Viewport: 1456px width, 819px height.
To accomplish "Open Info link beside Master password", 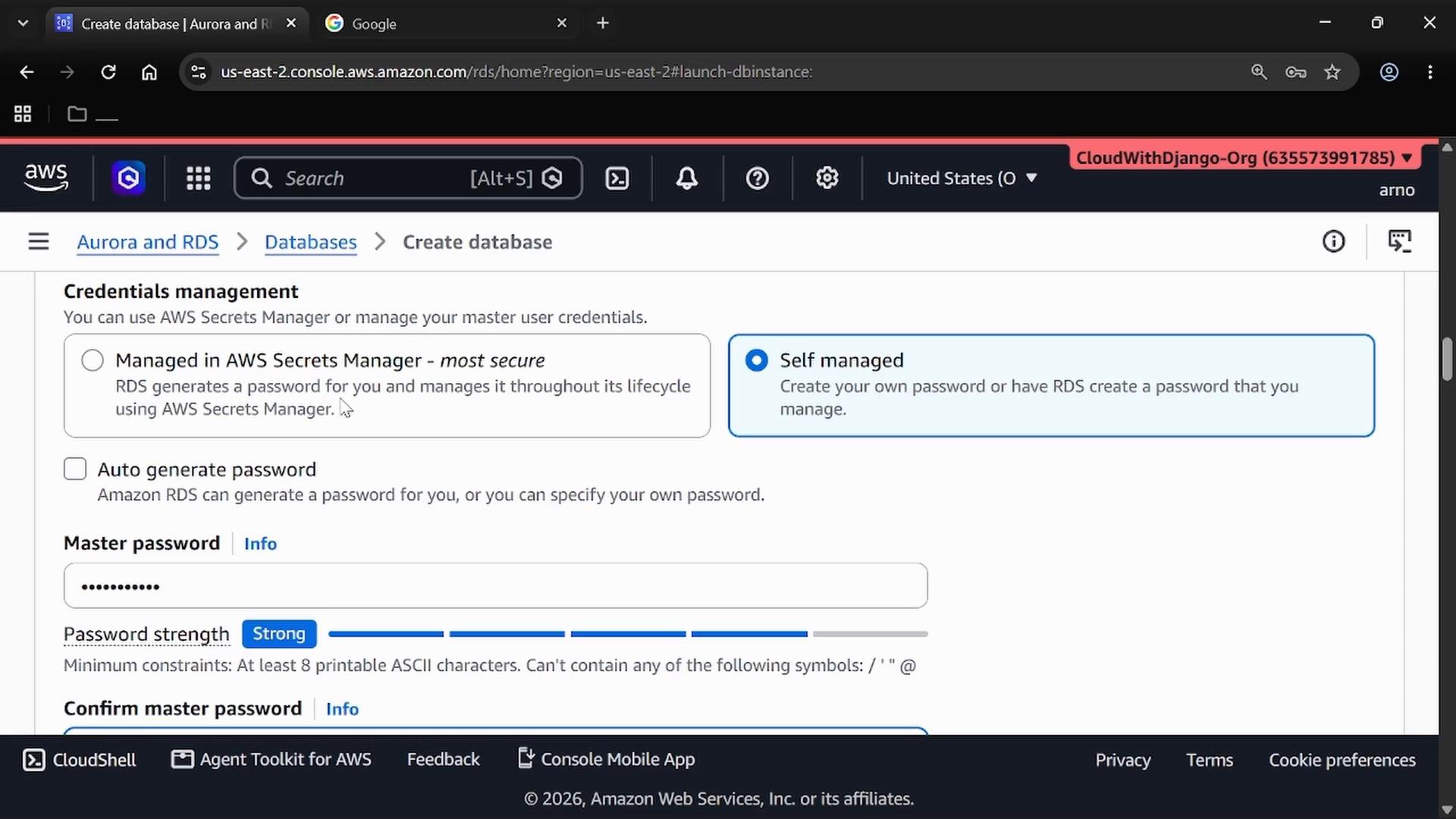I will pyautogui.click(x=260, y=544).
